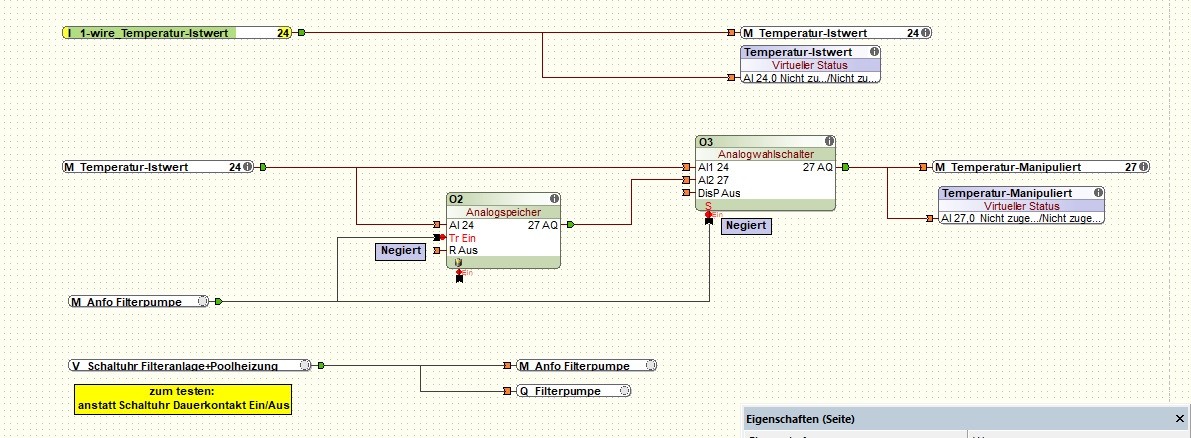1191x438 pixels.
Task: Click 'AI1 24' input row in O3
Action: 713,167
